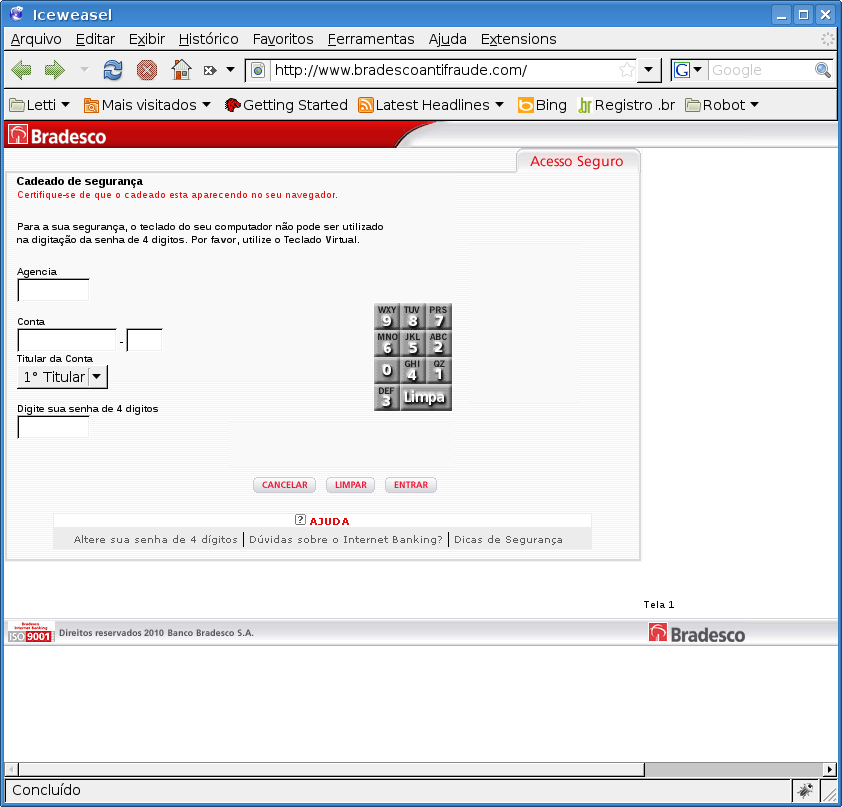Click the ENTRAR button
842x807 pixels.
[x=411, y=485]
